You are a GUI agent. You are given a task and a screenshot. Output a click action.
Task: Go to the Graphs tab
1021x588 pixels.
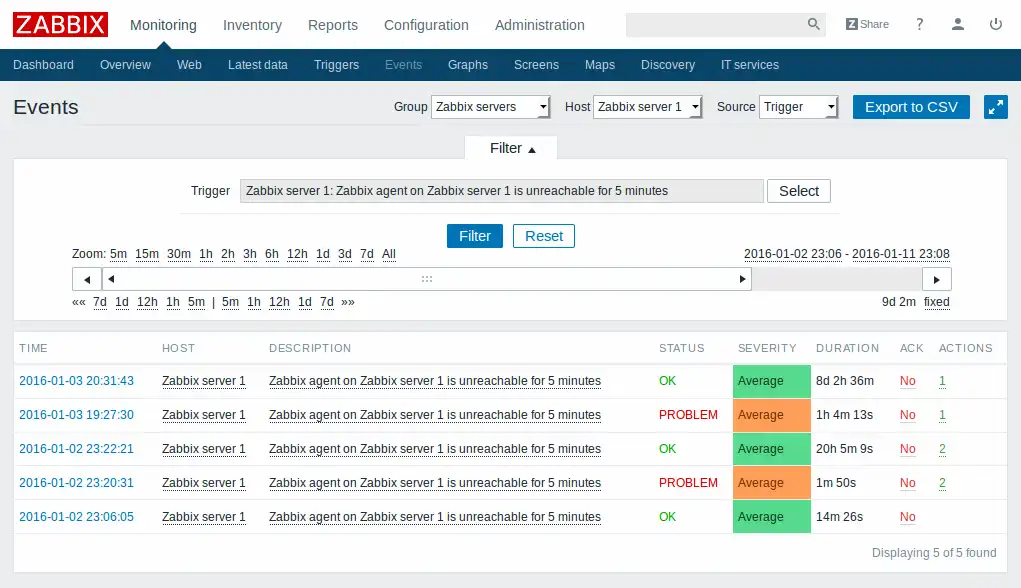click(468, 64)
